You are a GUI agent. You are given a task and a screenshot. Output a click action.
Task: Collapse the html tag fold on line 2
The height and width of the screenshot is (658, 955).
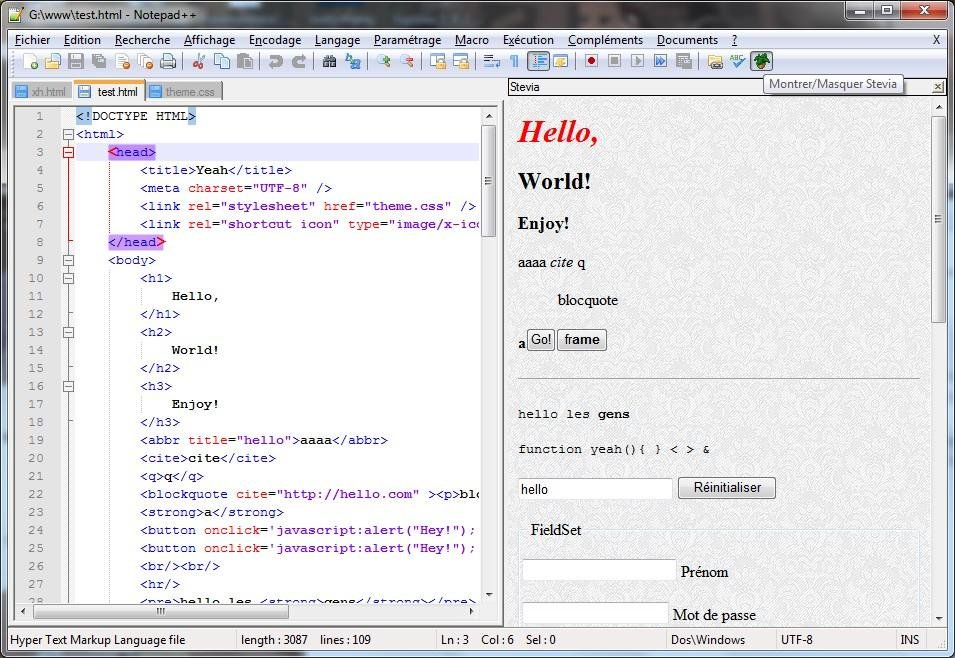68,134
